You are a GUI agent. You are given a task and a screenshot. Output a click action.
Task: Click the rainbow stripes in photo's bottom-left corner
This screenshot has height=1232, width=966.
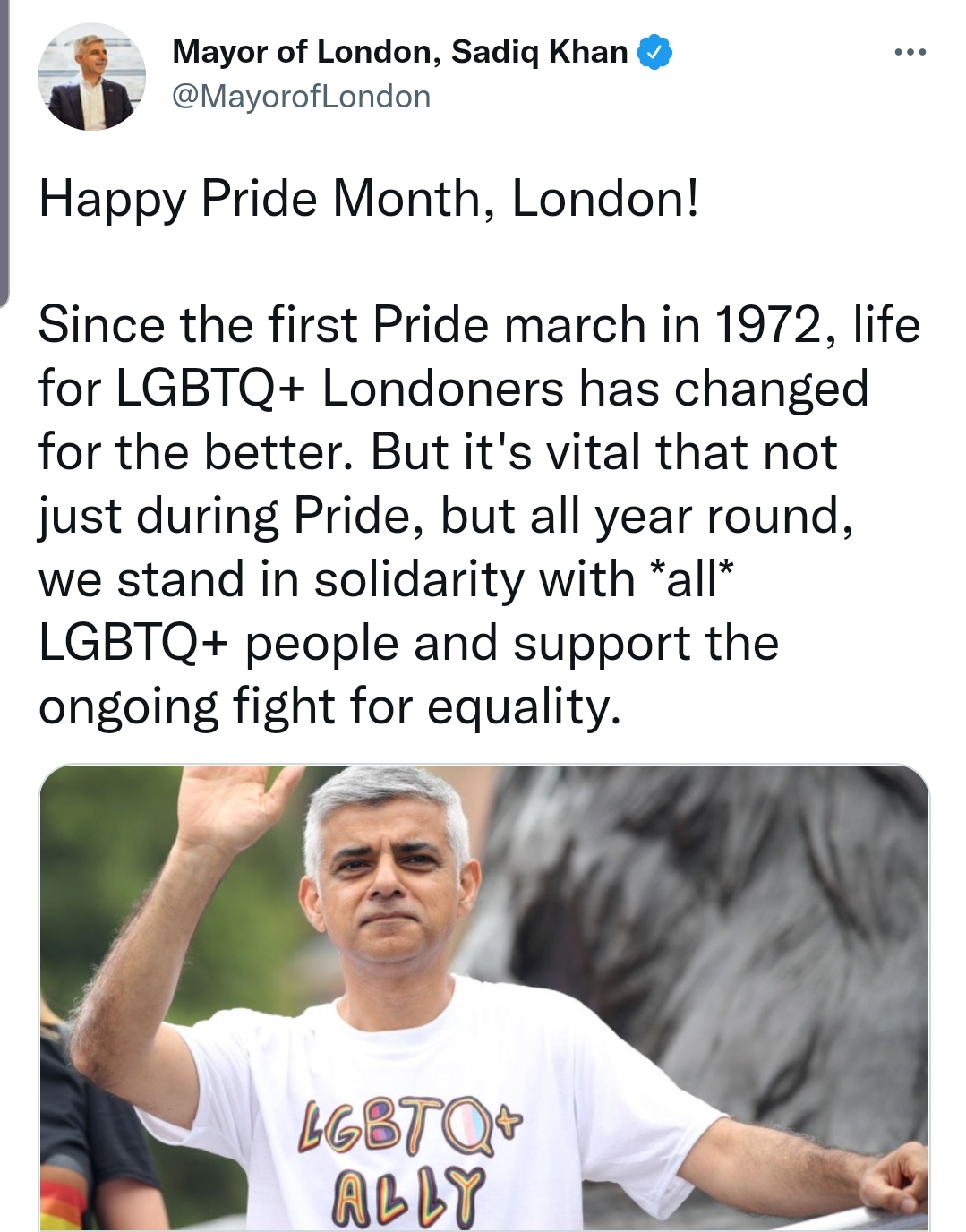(x=61, y=1204)
